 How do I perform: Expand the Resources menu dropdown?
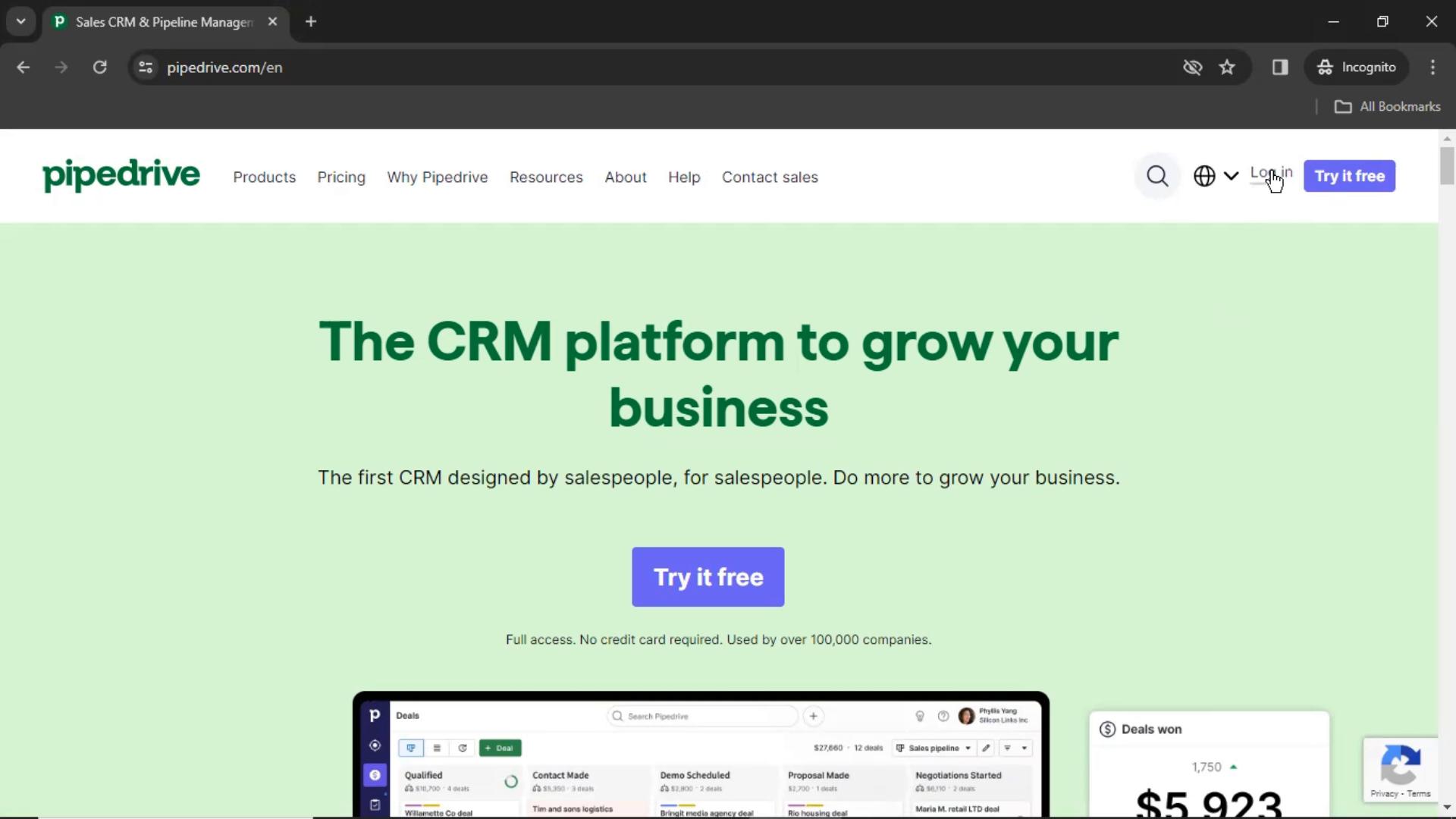(x=547, y=177)
